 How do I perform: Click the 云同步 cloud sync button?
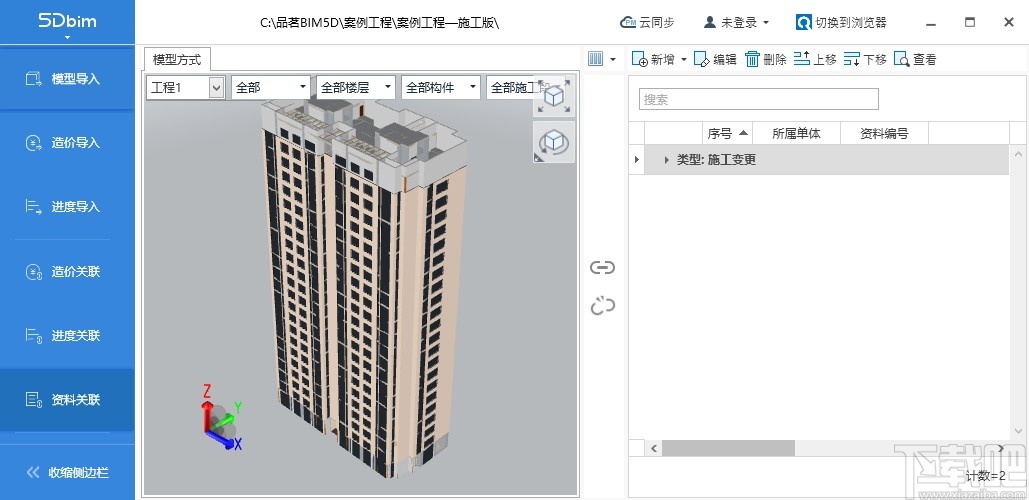647,22
